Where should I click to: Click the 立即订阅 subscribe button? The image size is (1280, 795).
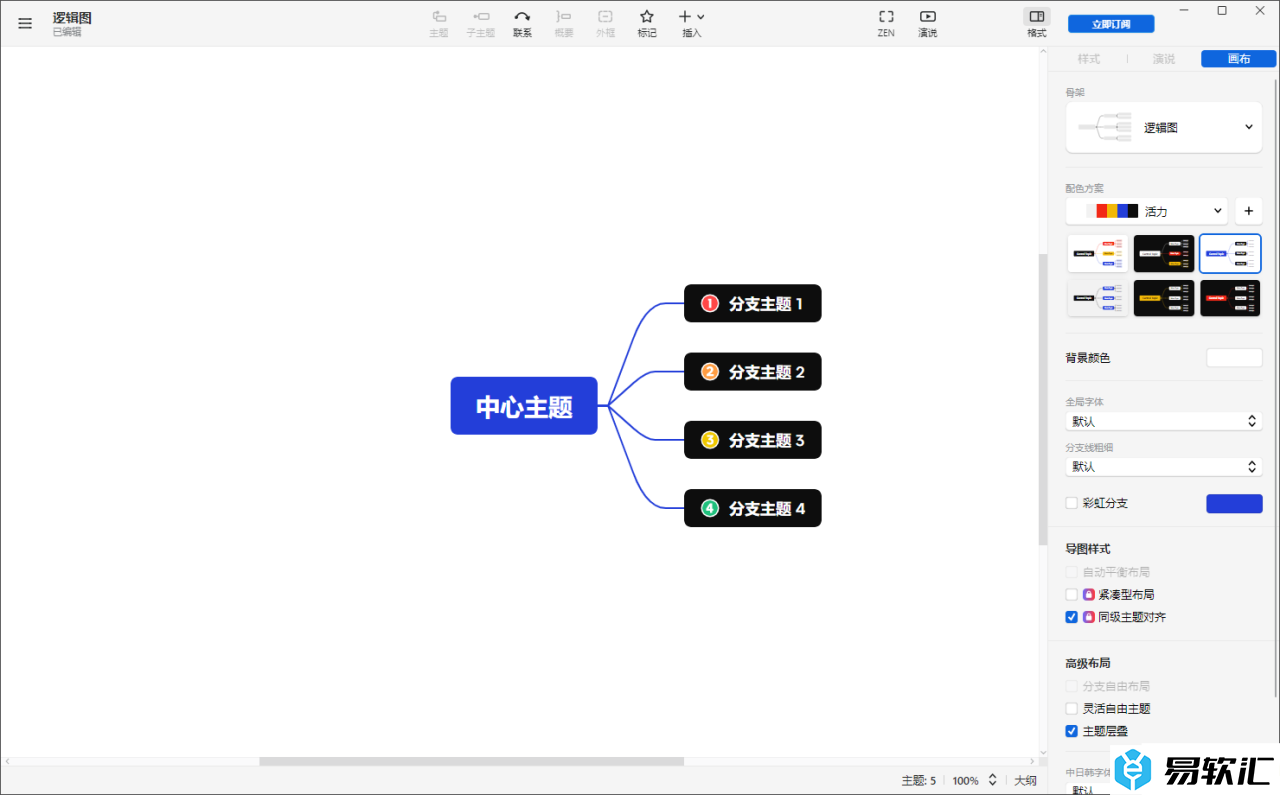(x=1111, y=24)
